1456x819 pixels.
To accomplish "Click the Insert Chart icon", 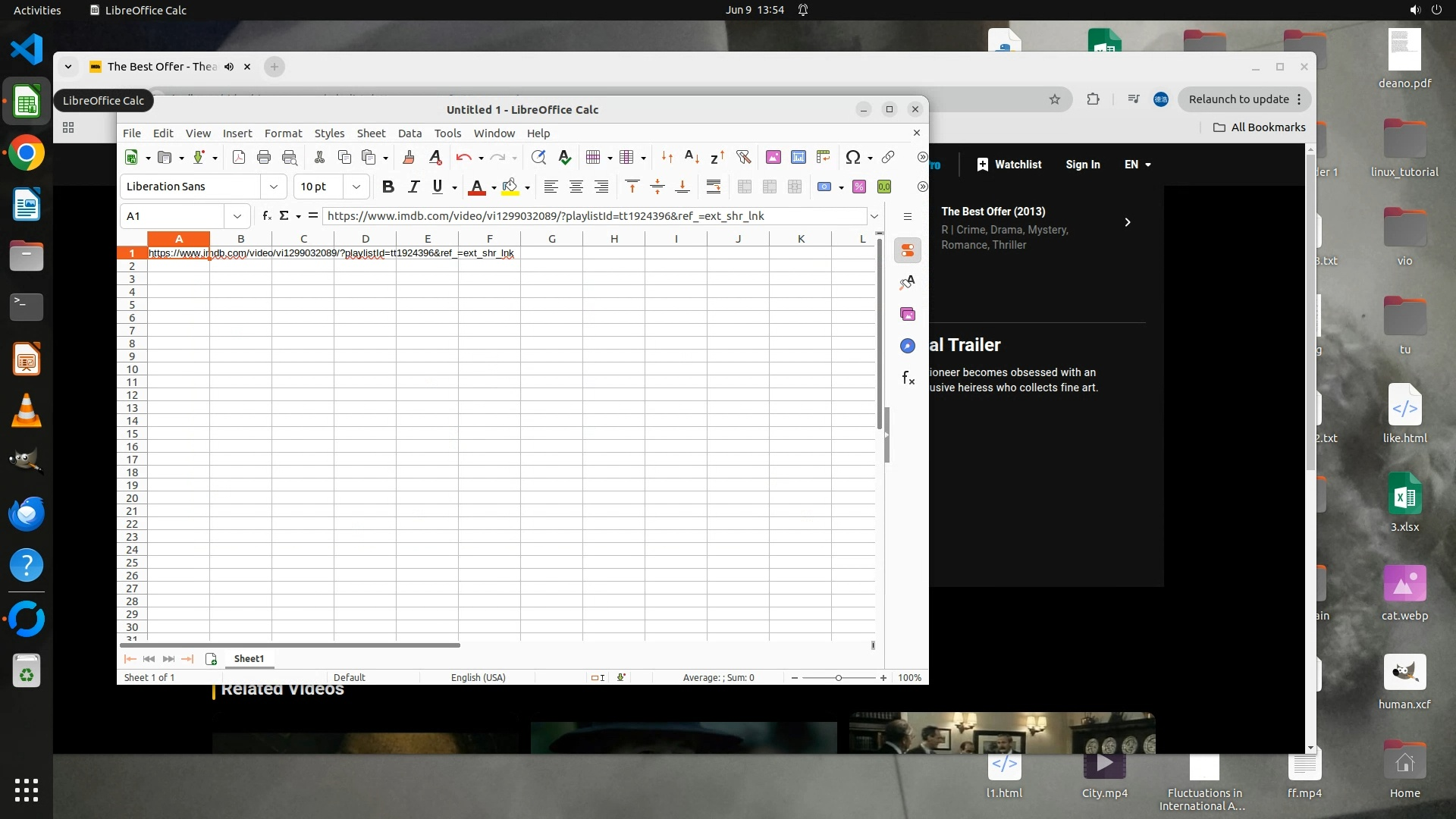I will [x=799, y=157].
